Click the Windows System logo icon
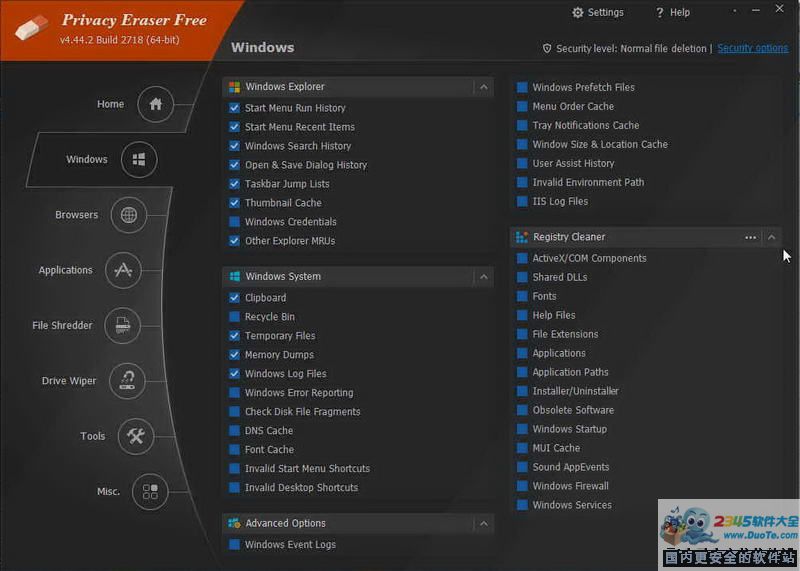 pos(235,277)
